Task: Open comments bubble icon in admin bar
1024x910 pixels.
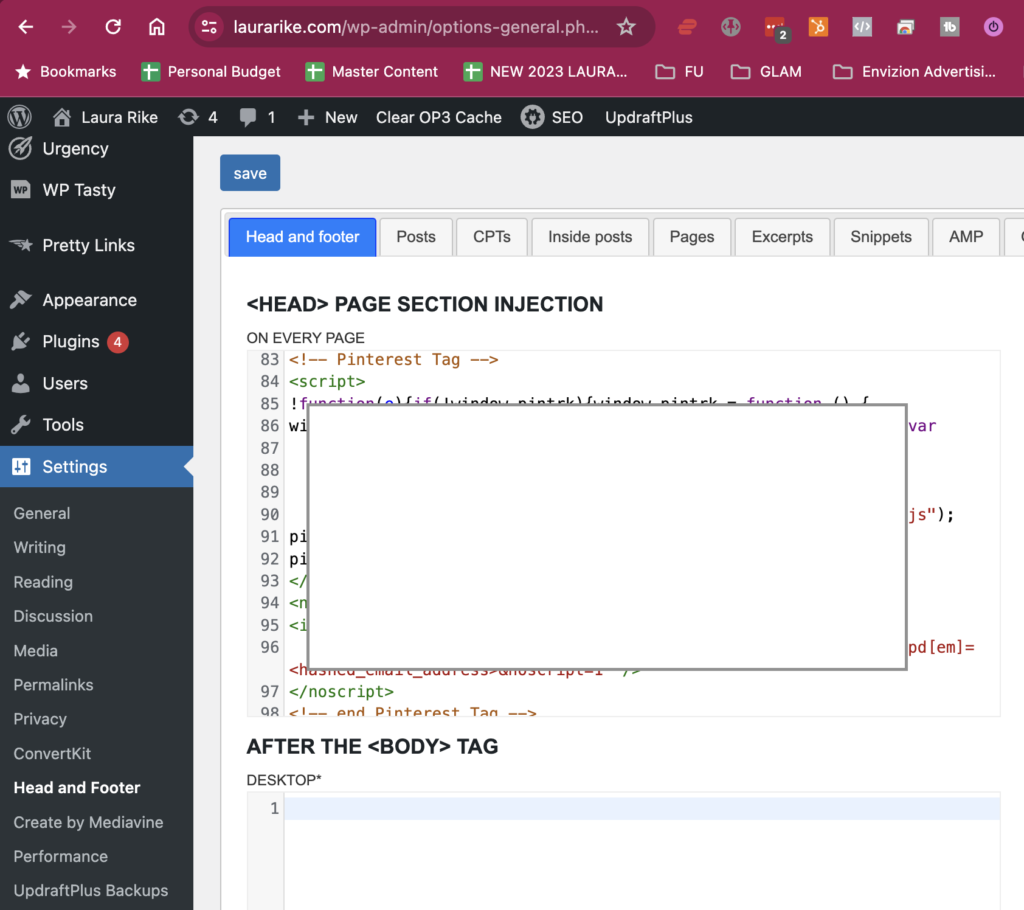Action: coord(257,117)
